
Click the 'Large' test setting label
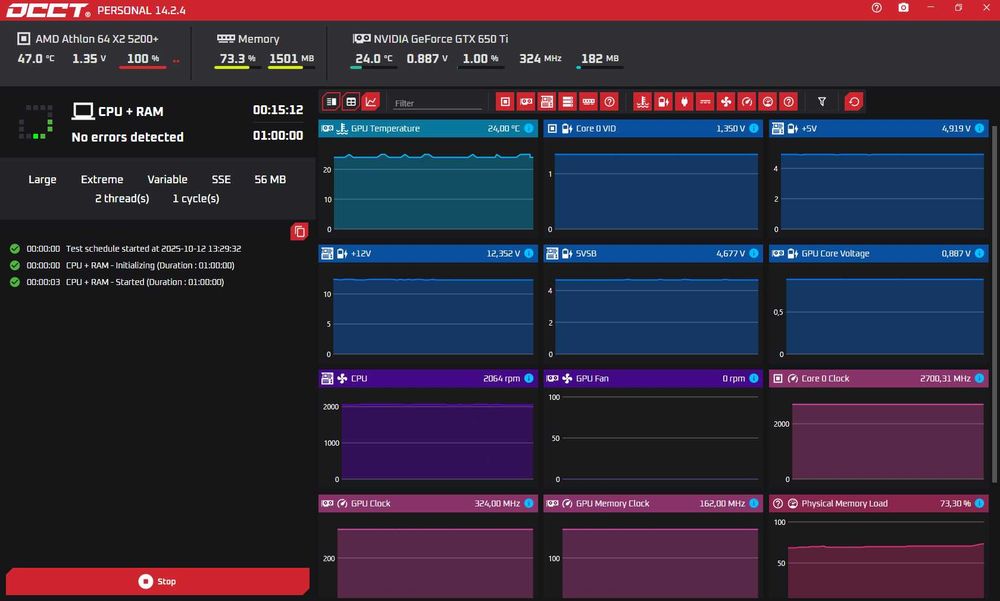click(x=42, y=179)
